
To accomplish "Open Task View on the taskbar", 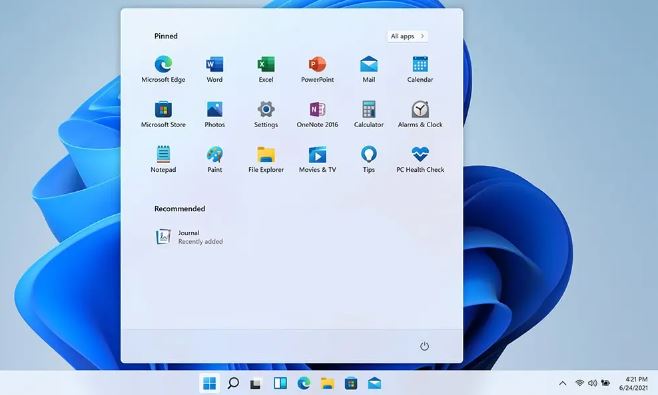I will 256,384.
